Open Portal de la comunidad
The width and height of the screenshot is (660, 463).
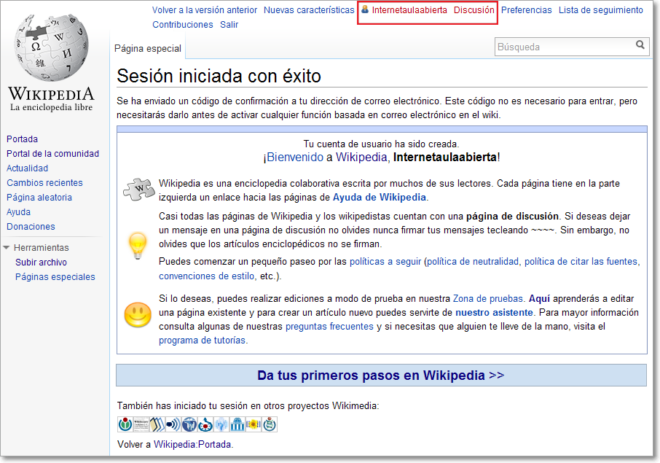[53, 154]
